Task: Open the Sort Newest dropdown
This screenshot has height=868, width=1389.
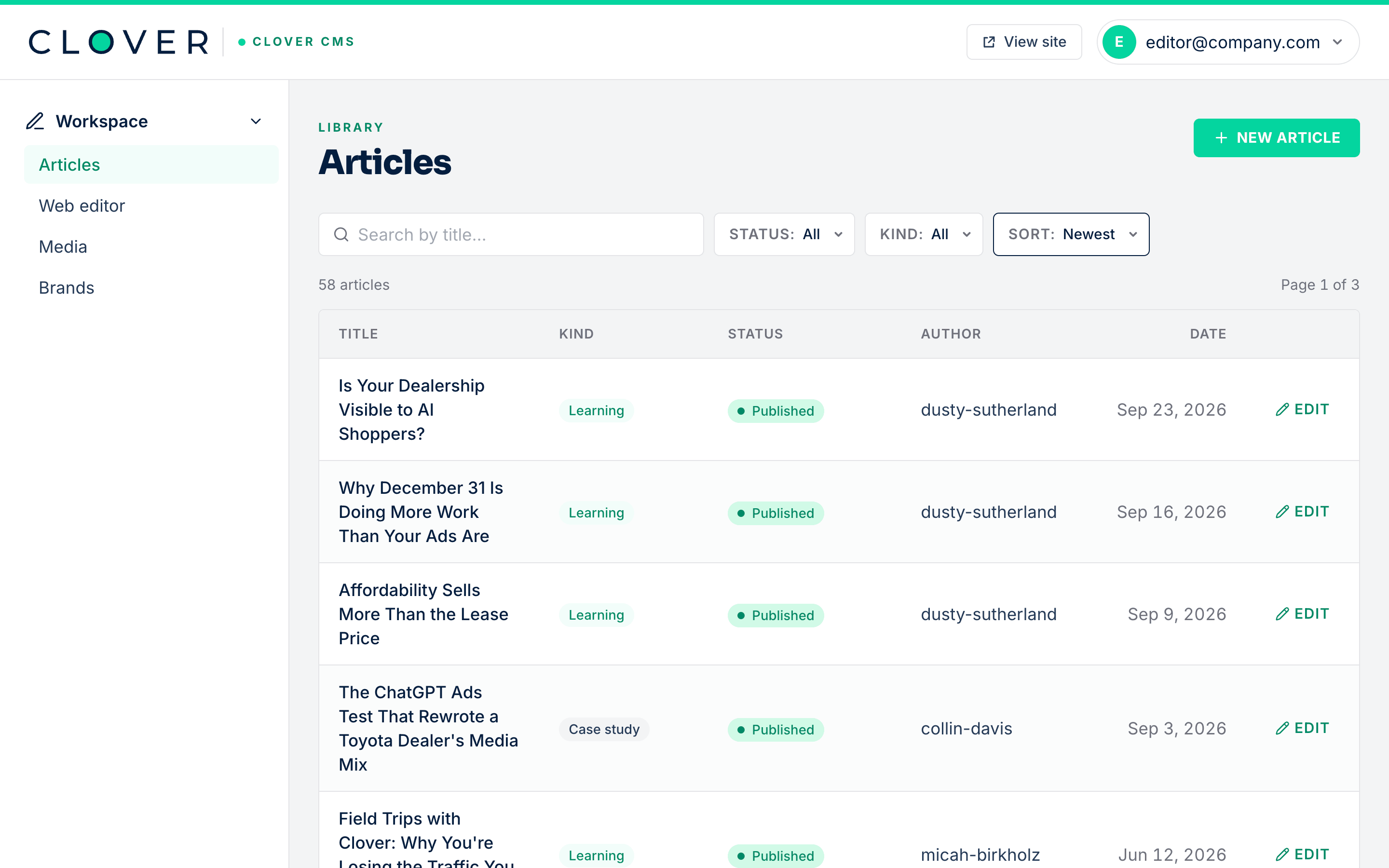Action: coord(1071,234)
